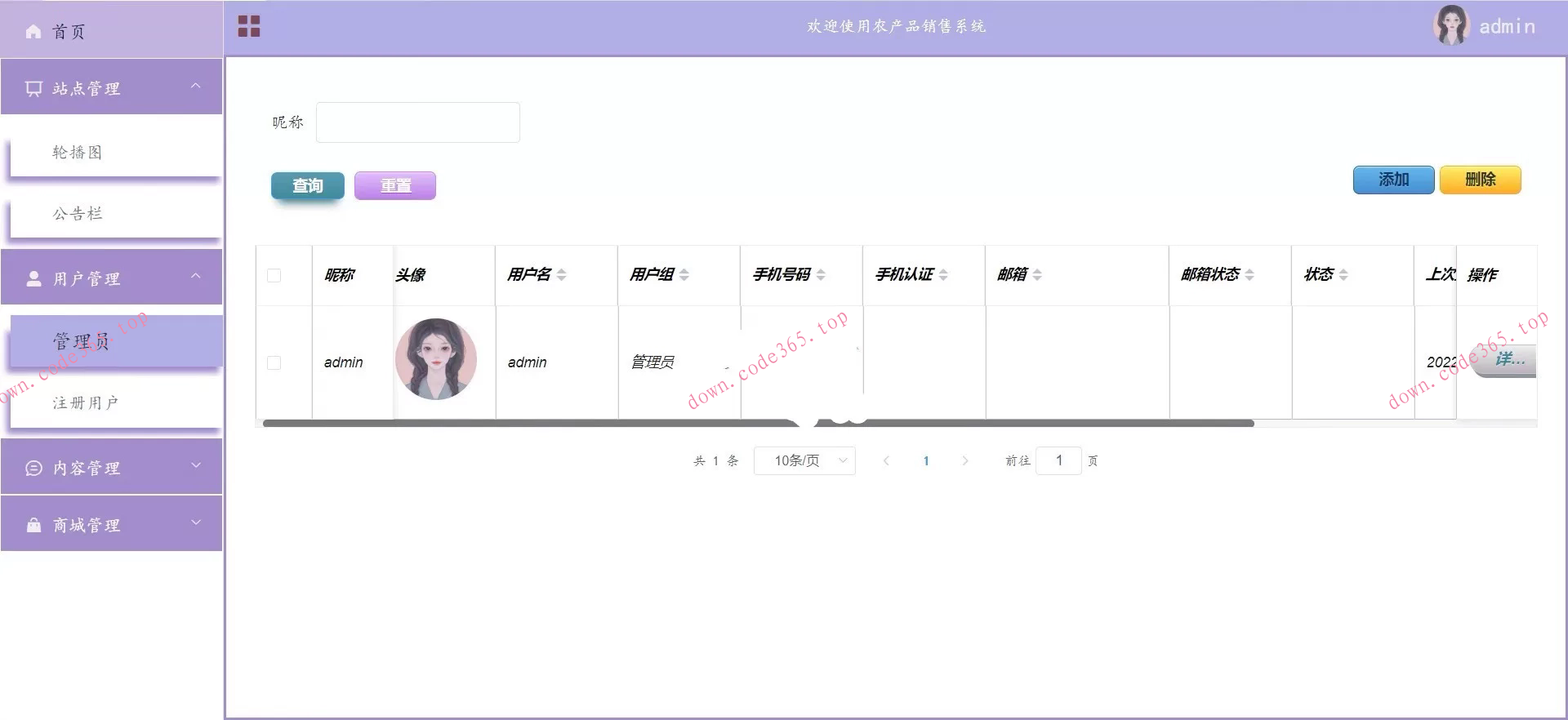Click the admin avatar in top bar
Screen dimensions: 1568x720
click(1451, 25)
